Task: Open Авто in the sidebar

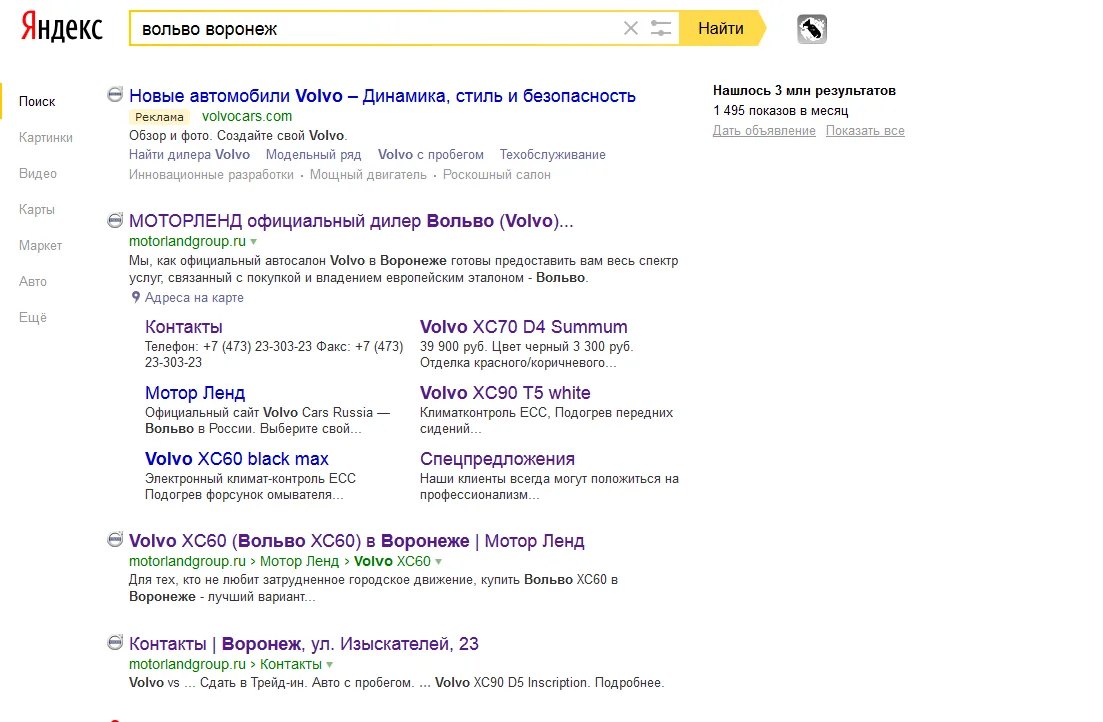Action: [x=32, y=281]
